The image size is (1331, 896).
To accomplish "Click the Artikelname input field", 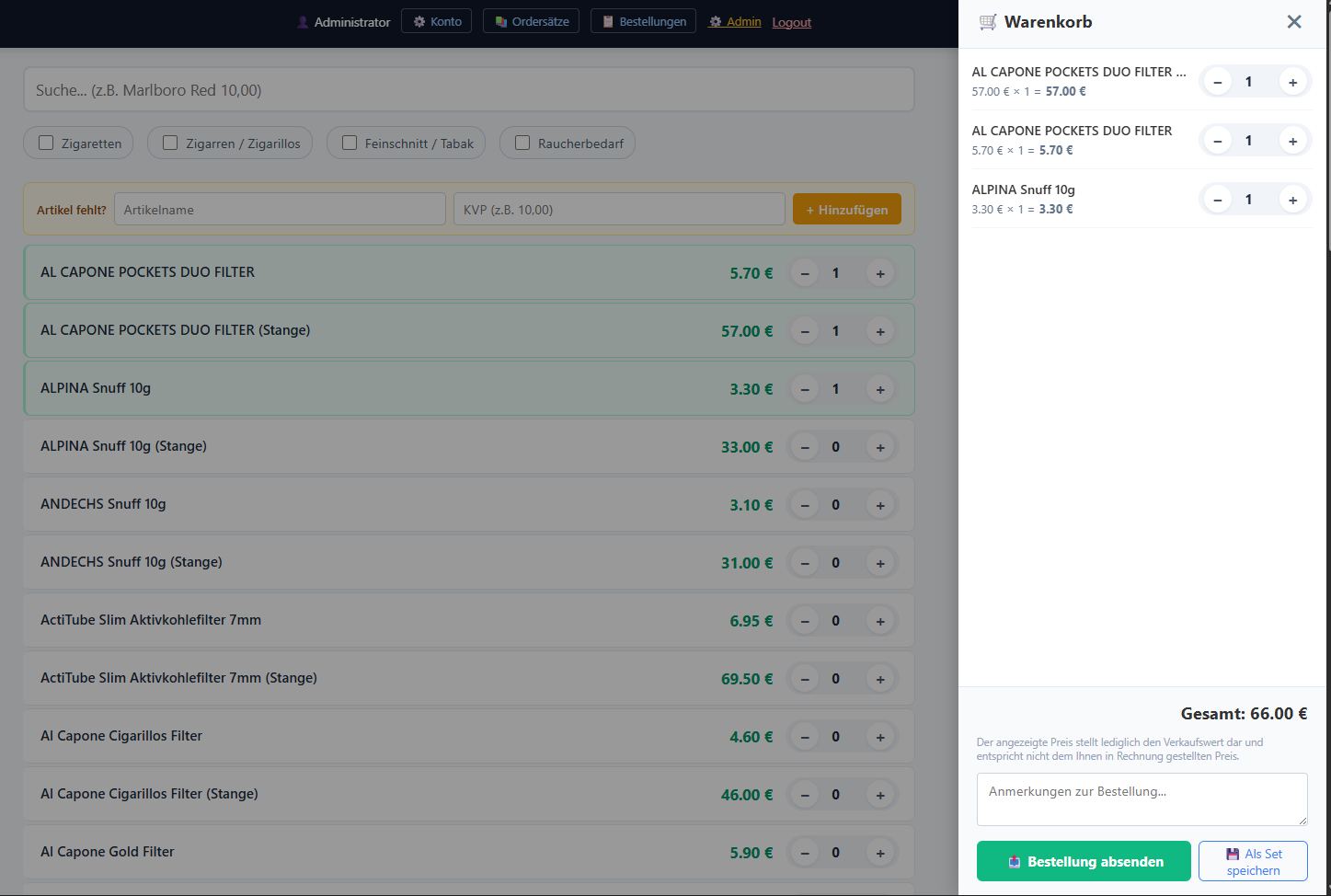I will [280, 210].
